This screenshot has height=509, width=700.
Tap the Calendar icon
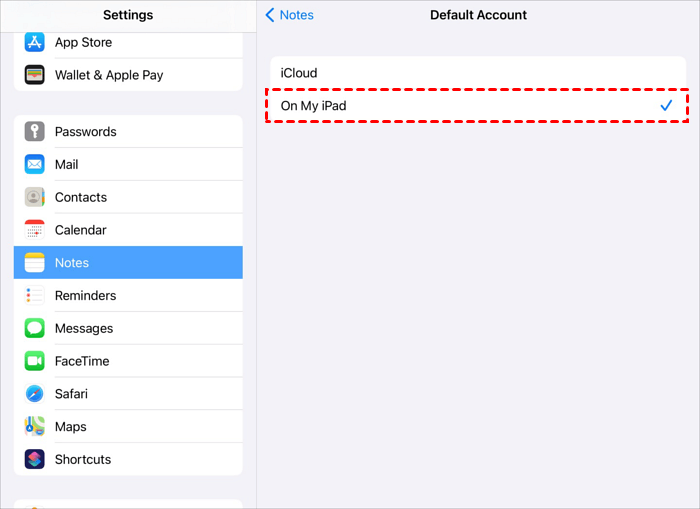[35, 230]
